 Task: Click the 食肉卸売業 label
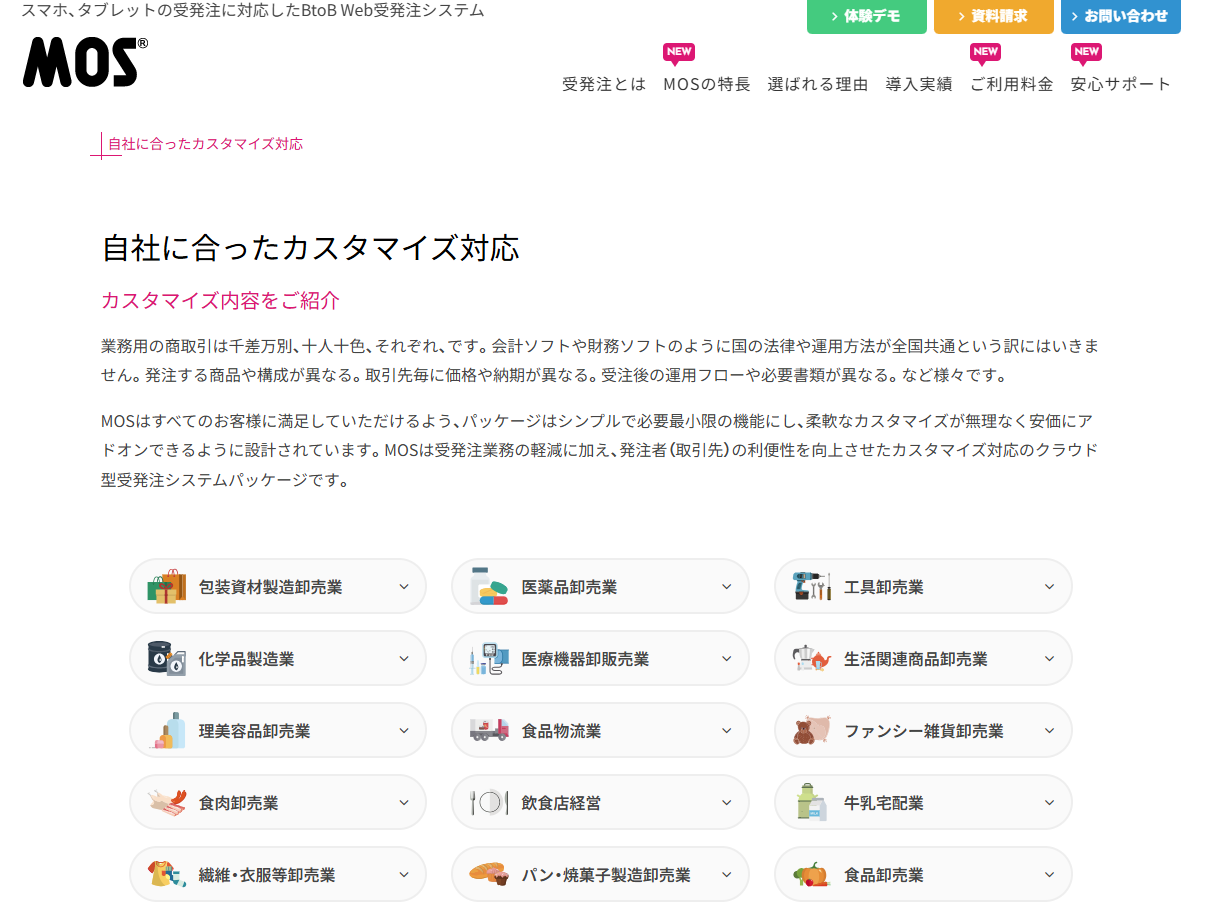coord(239,803)
